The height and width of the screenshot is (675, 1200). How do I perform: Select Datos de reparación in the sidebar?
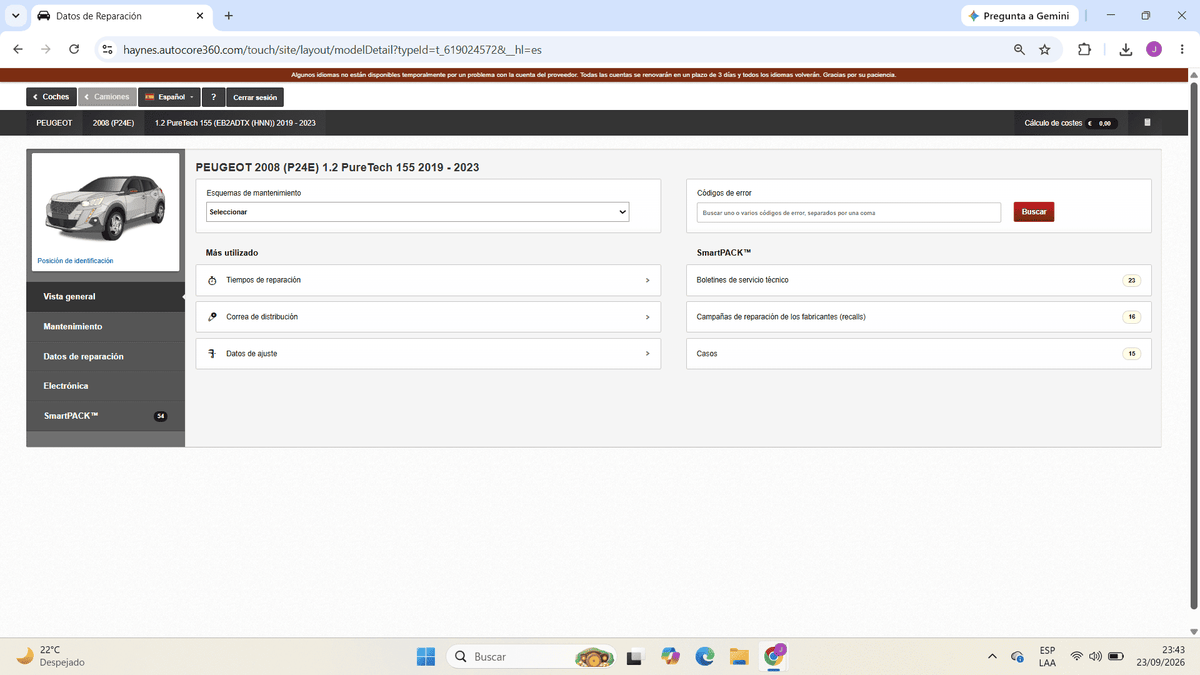click(x=105, y=356)
